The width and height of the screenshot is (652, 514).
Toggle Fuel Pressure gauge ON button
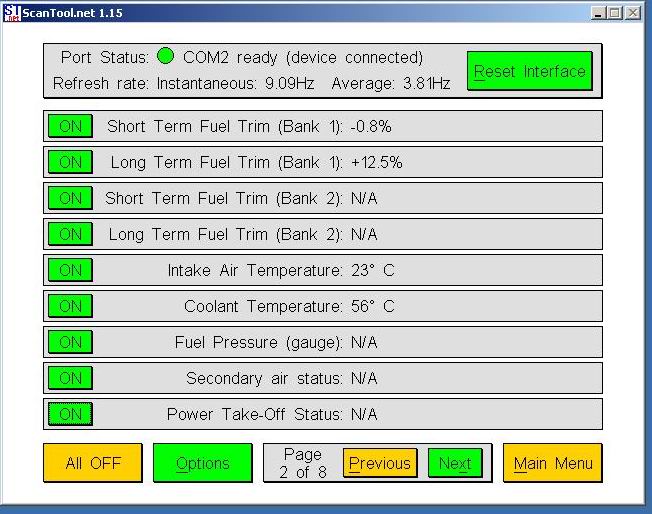(x=70, y=342)
